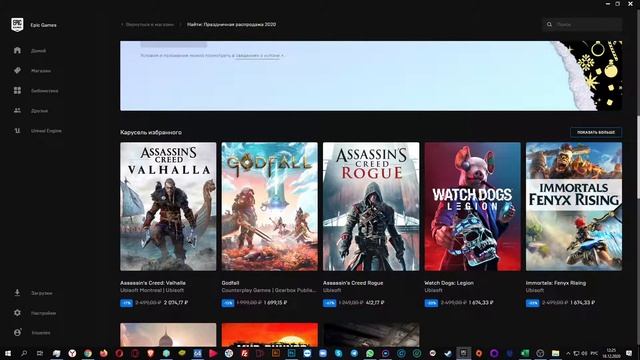The image size is (640, 360).
Task: Open Watch Dogs Legion cover
Action: [x=473, y=207]
